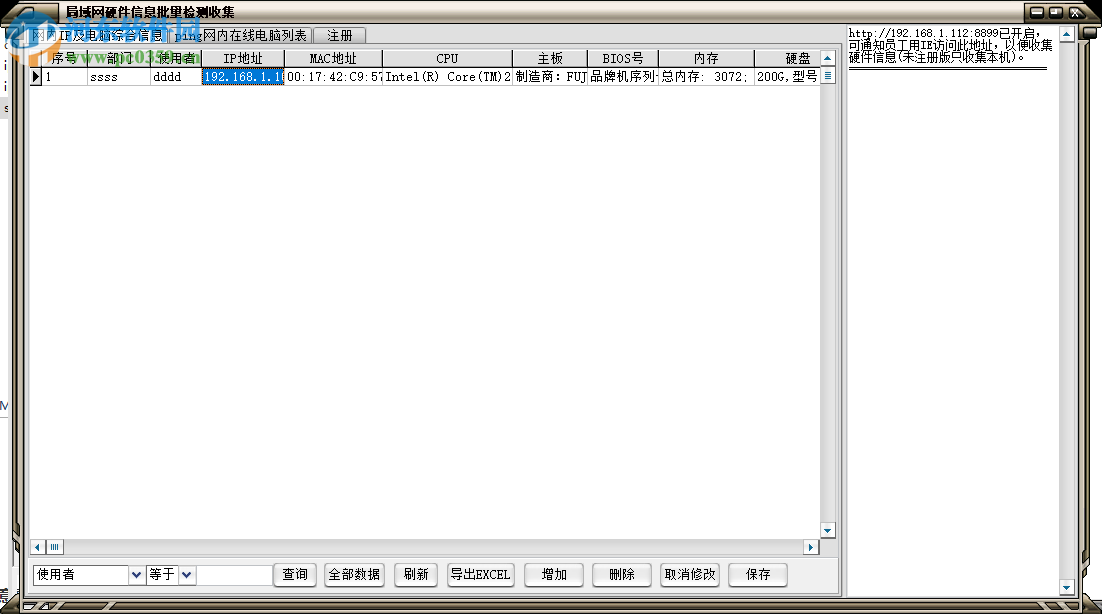The image size is (1102, 614).
Task: Select the 200G,型号 hard disk cell
Action: pos(787,77)
